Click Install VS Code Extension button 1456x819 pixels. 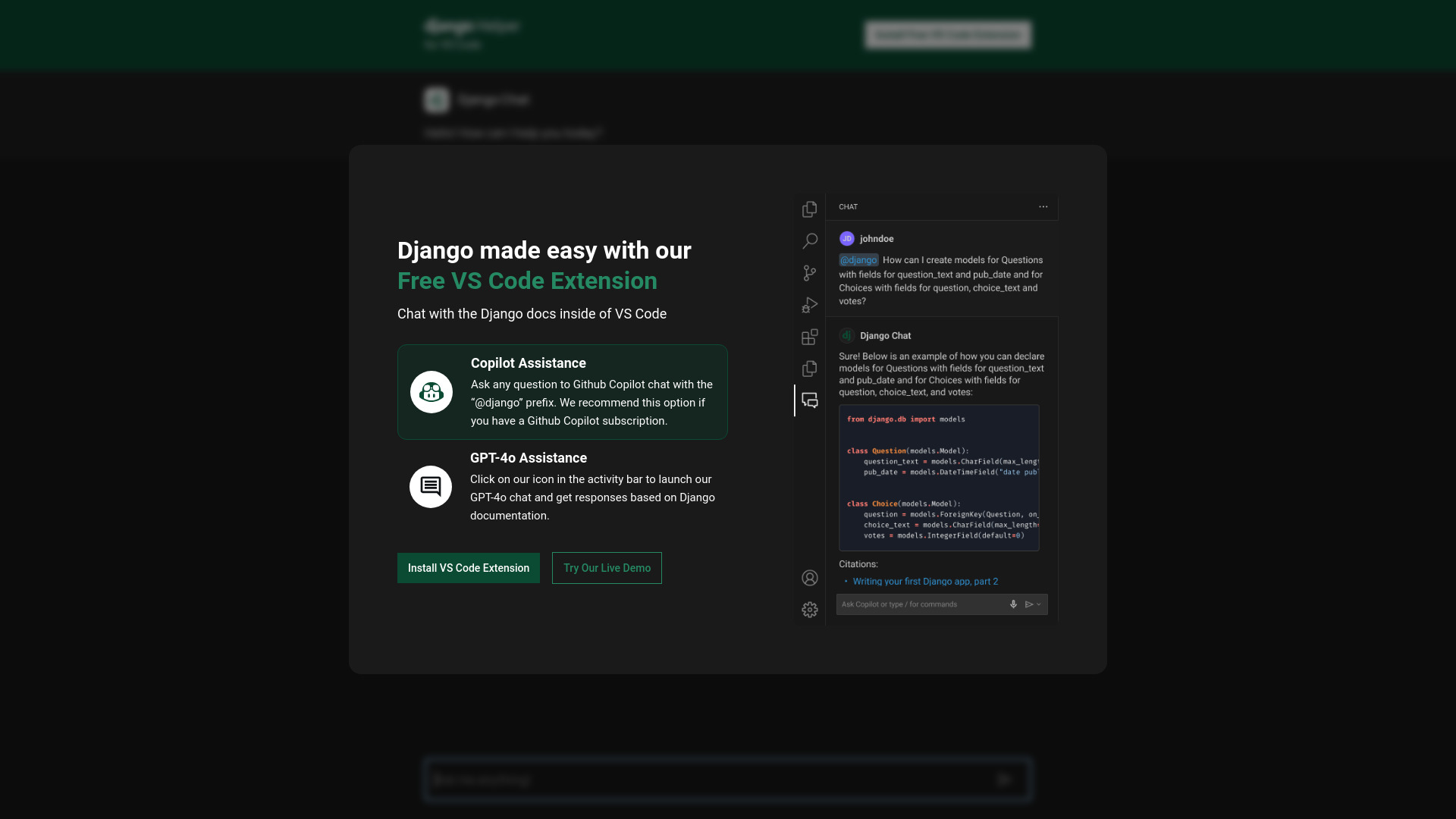pyautogui.click(x=468, y=567)
